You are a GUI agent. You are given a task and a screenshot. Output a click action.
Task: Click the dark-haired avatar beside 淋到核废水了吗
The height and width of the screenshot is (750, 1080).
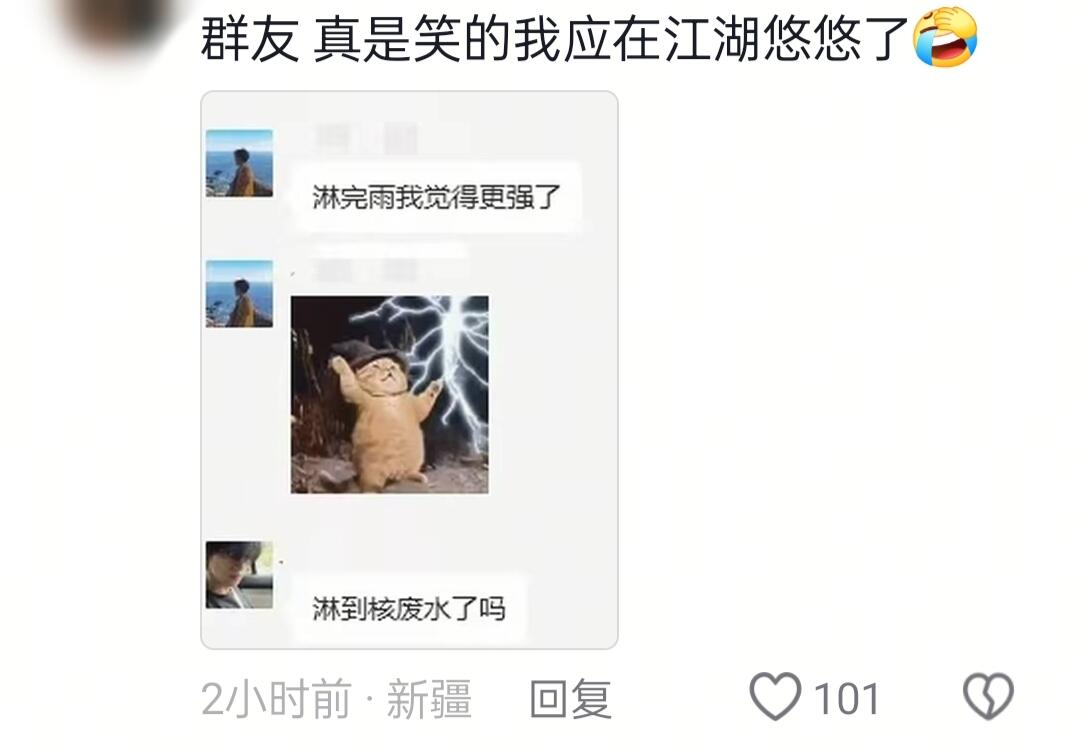(239, 574)
